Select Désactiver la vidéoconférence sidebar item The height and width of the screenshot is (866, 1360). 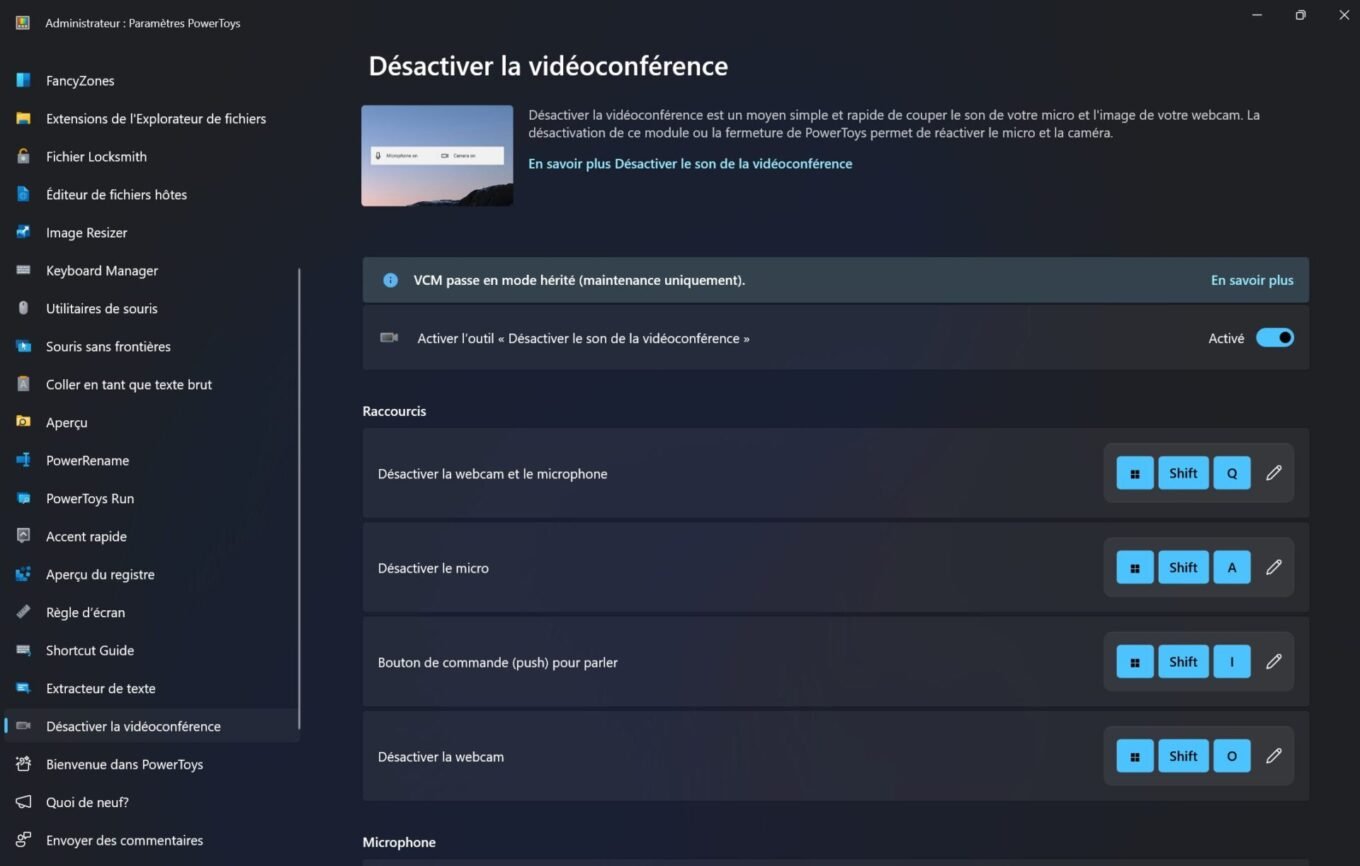(152, 726)
